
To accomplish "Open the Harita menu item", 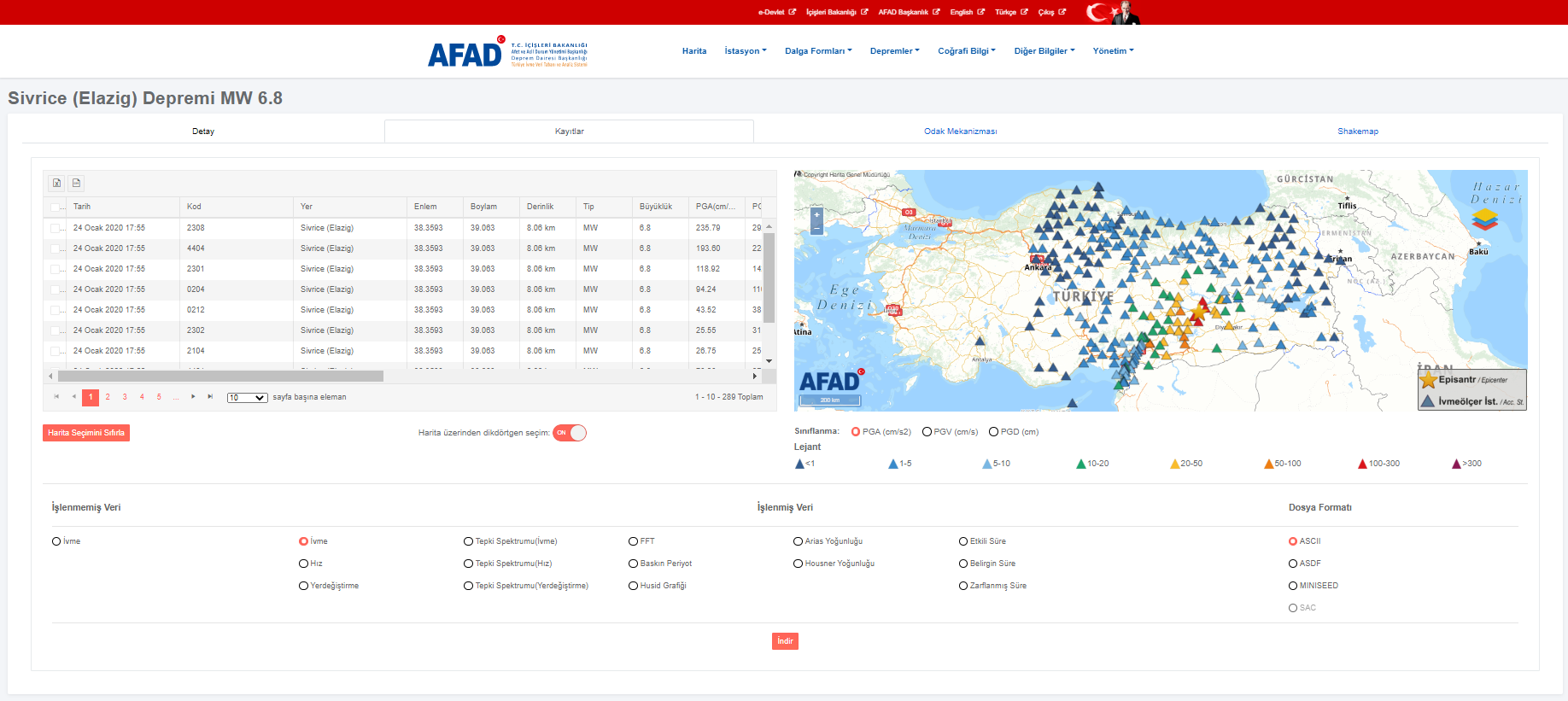I will [694, 51].
